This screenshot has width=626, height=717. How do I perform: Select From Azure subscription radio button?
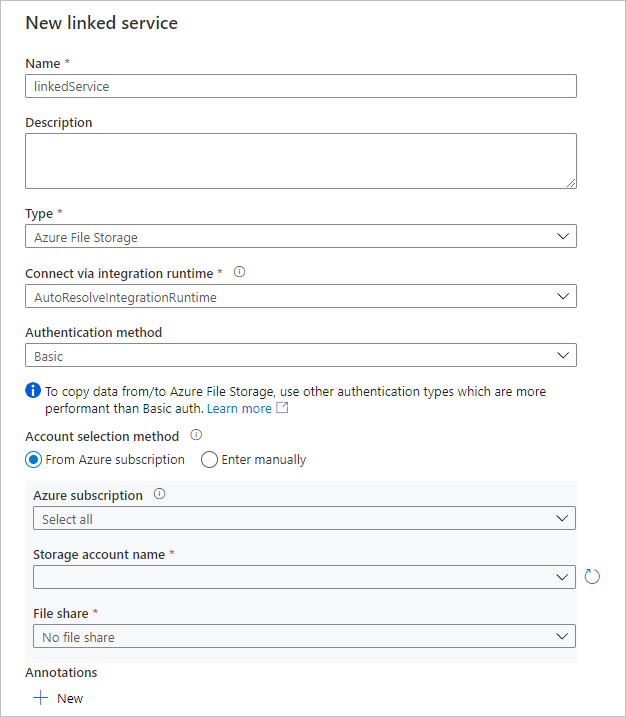[x=34, y=460]
